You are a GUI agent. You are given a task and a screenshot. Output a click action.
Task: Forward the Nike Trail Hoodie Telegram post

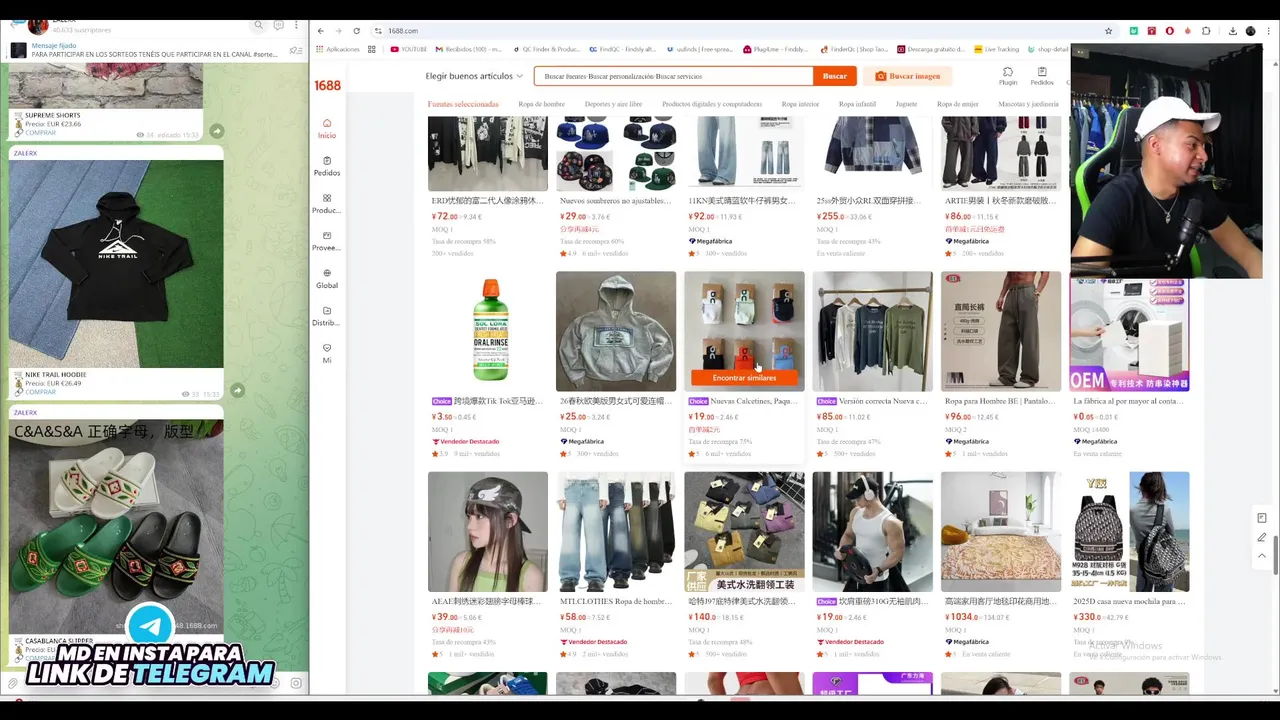click(x=237, y=390)
